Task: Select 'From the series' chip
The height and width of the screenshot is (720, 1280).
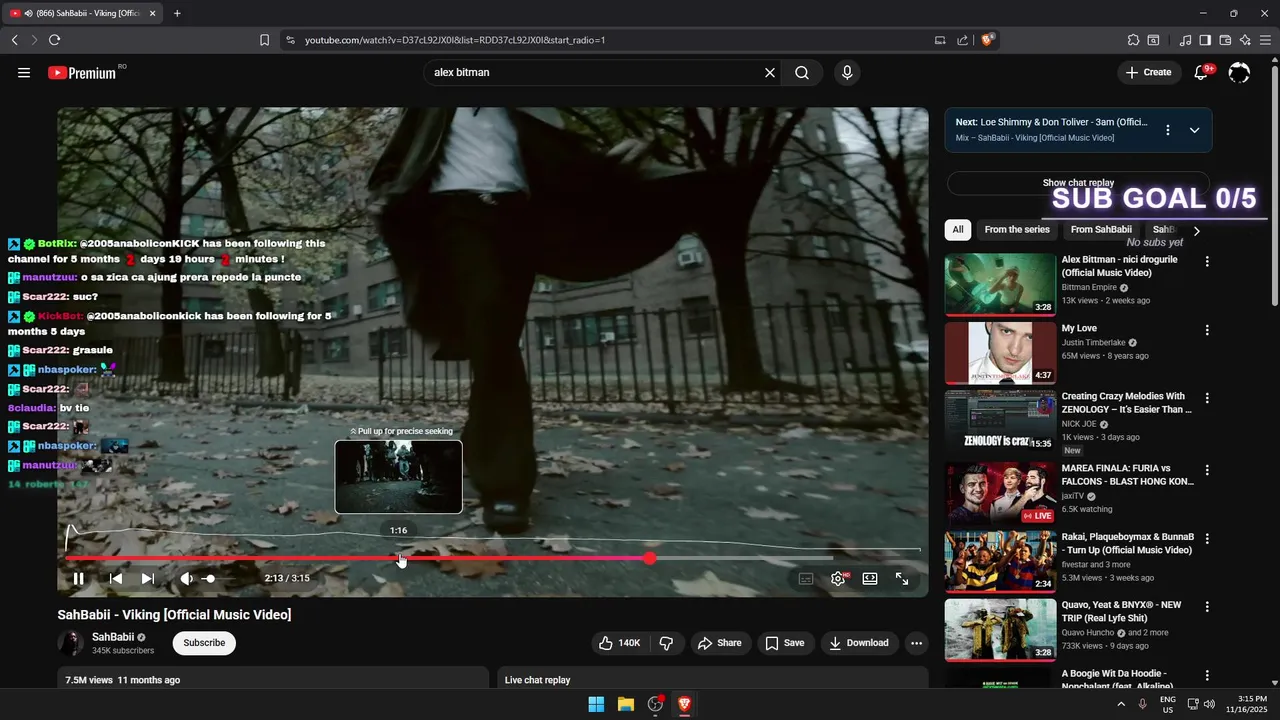Action: click(x=1017, y=230)
